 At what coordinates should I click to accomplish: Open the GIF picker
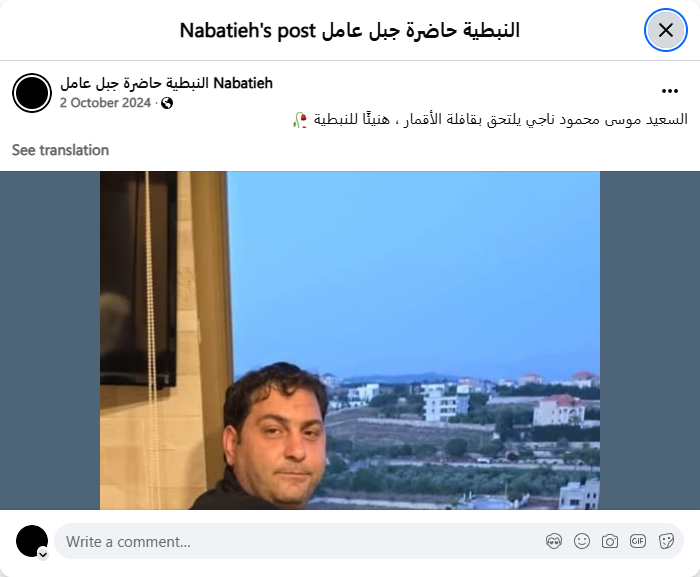tap(638, 541)
